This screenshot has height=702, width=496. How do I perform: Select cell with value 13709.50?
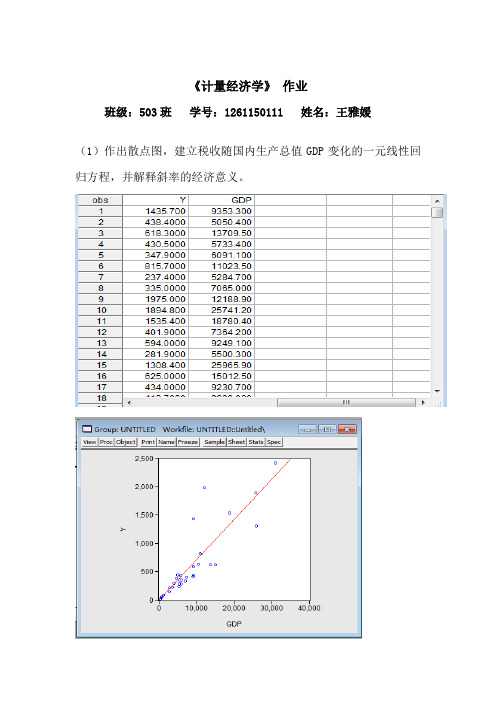click(x=221, y=233)
